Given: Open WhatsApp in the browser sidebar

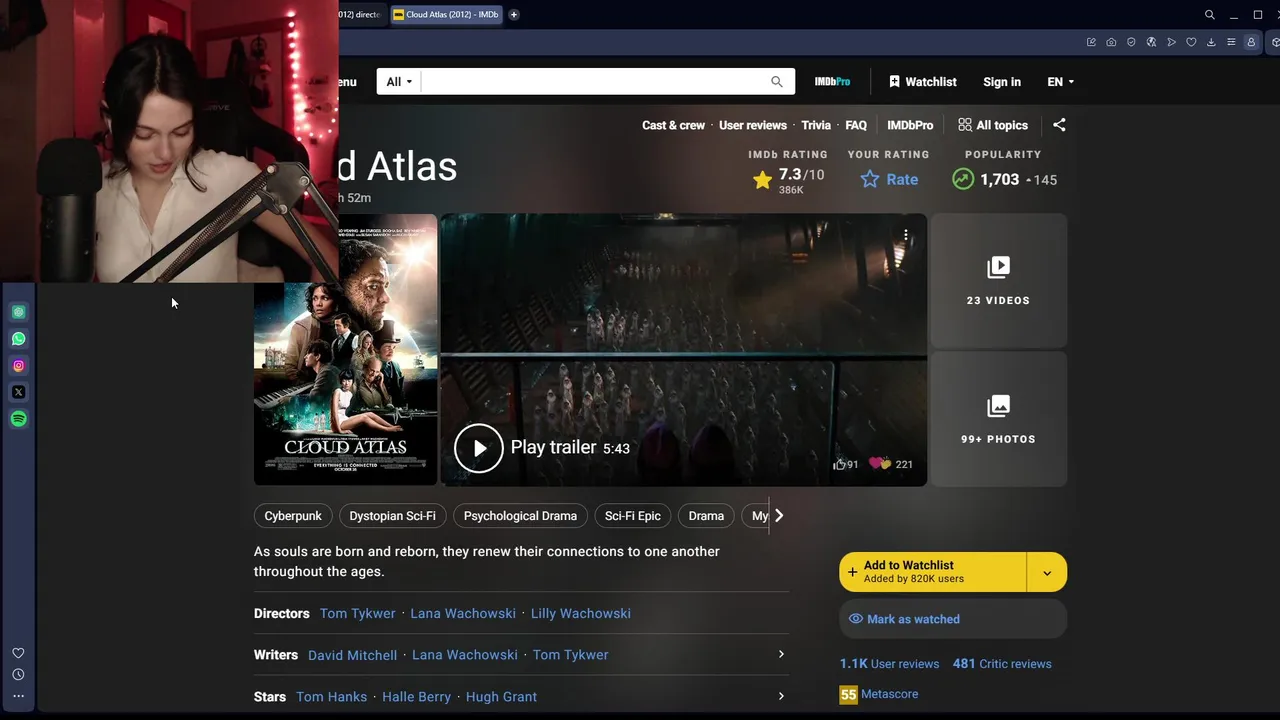Looking at the screenshot, I should [x=18, y=339].
